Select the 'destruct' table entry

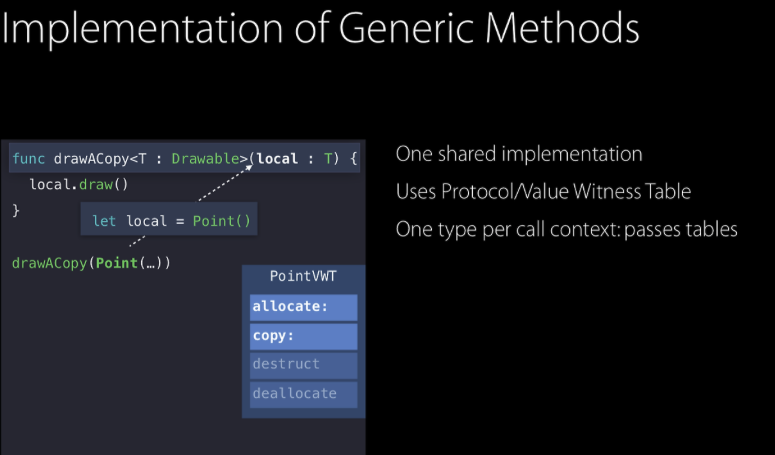point(303,365)
